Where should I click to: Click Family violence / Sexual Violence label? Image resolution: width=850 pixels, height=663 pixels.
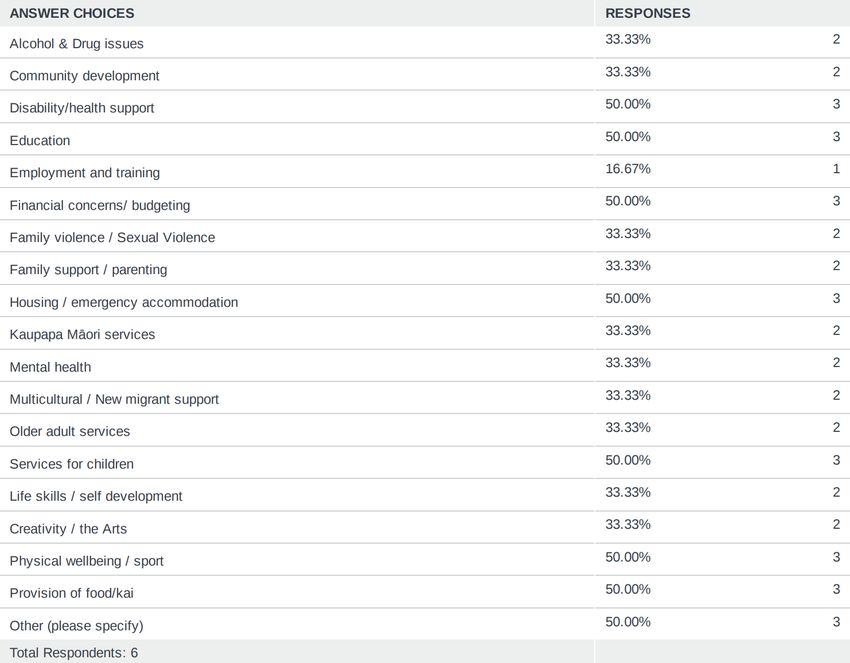point(112,237)
